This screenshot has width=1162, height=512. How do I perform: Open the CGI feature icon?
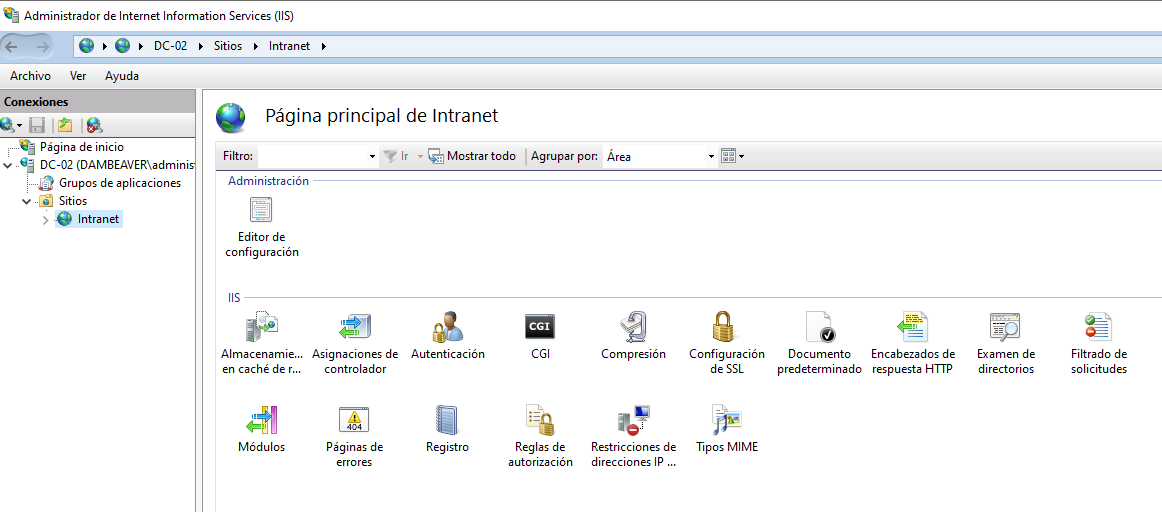540,326
